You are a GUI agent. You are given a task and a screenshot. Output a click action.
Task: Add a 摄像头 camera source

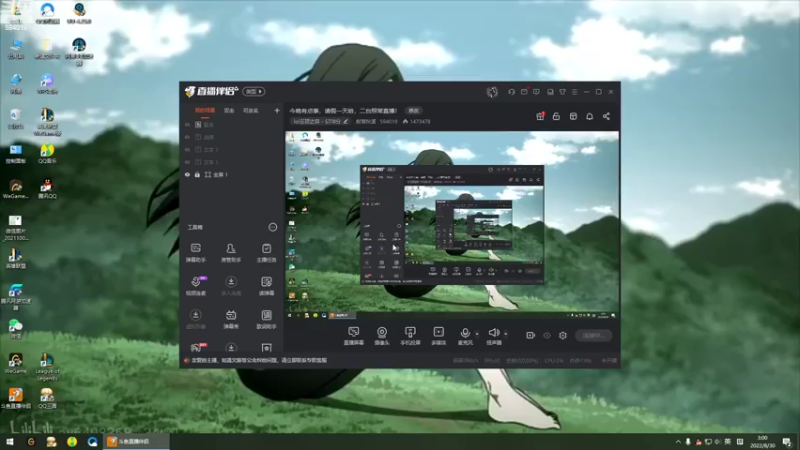click(x=382, y=336)
